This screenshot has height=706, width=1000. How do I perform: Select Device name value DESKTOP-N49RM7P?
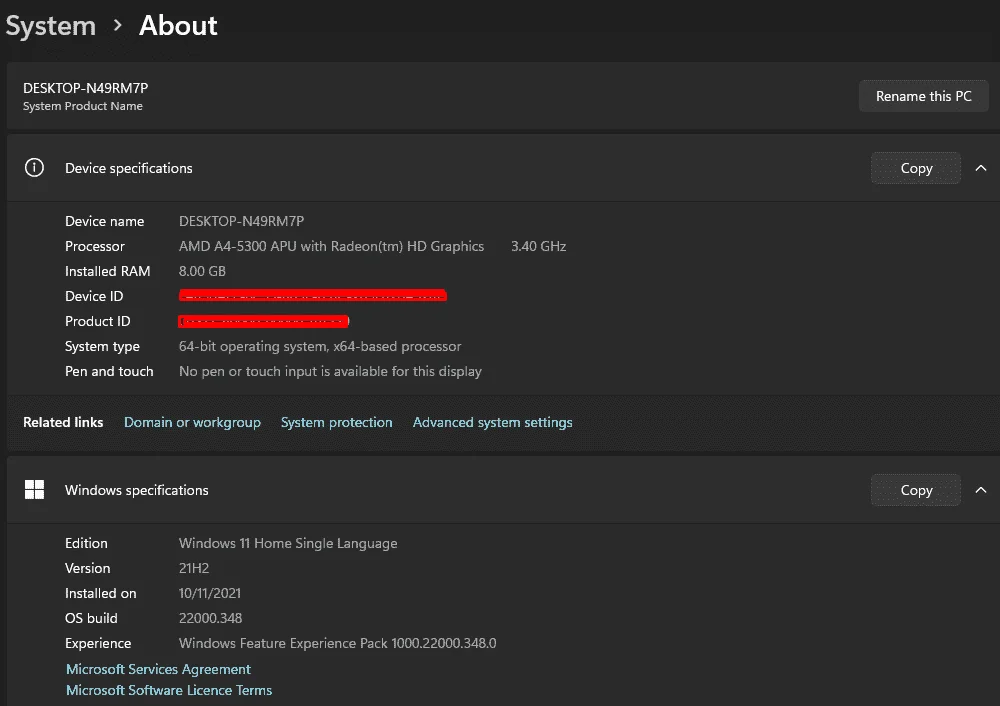pos(241,221)
